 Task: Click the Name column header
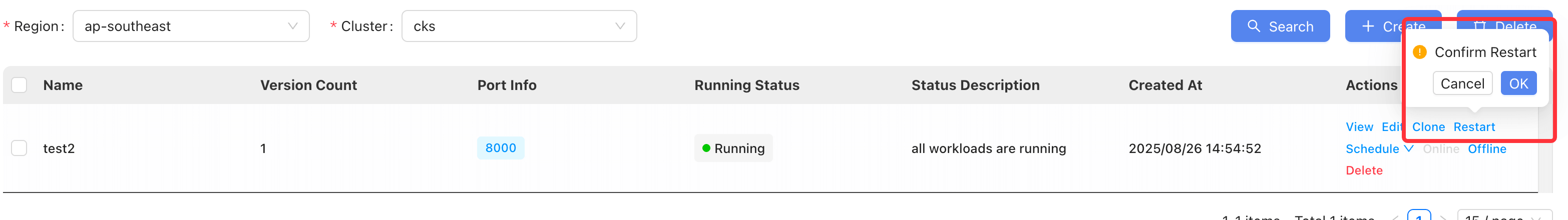tap(63, 85)
